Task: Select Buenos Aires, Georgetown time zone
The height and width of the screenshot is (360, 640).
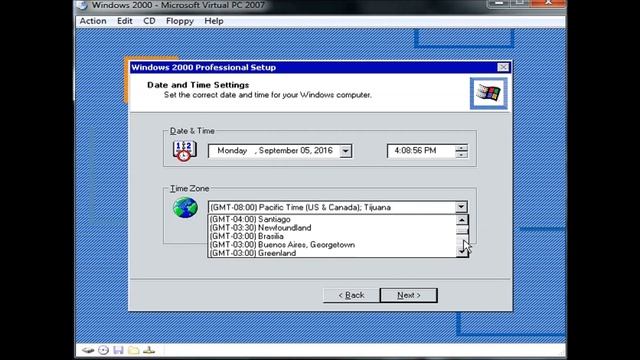Action: point(332,245)
